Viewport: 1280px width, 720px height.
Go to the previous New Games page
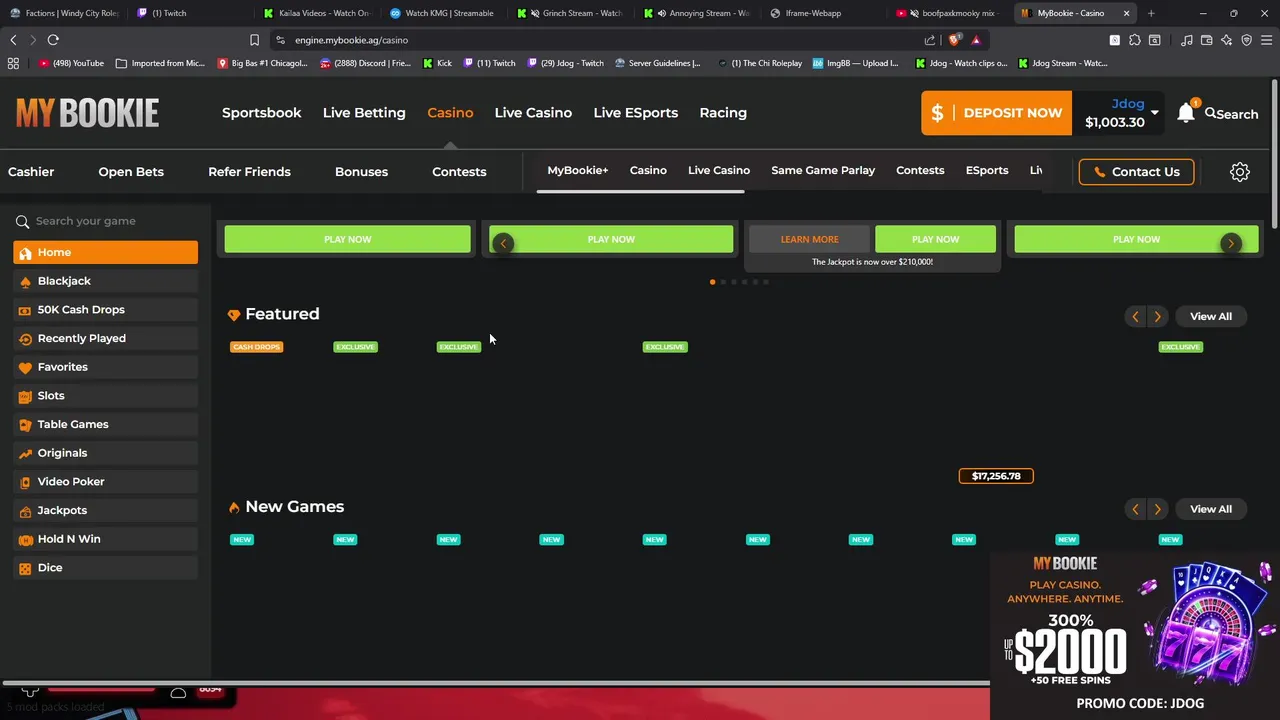coord(1135,509)
